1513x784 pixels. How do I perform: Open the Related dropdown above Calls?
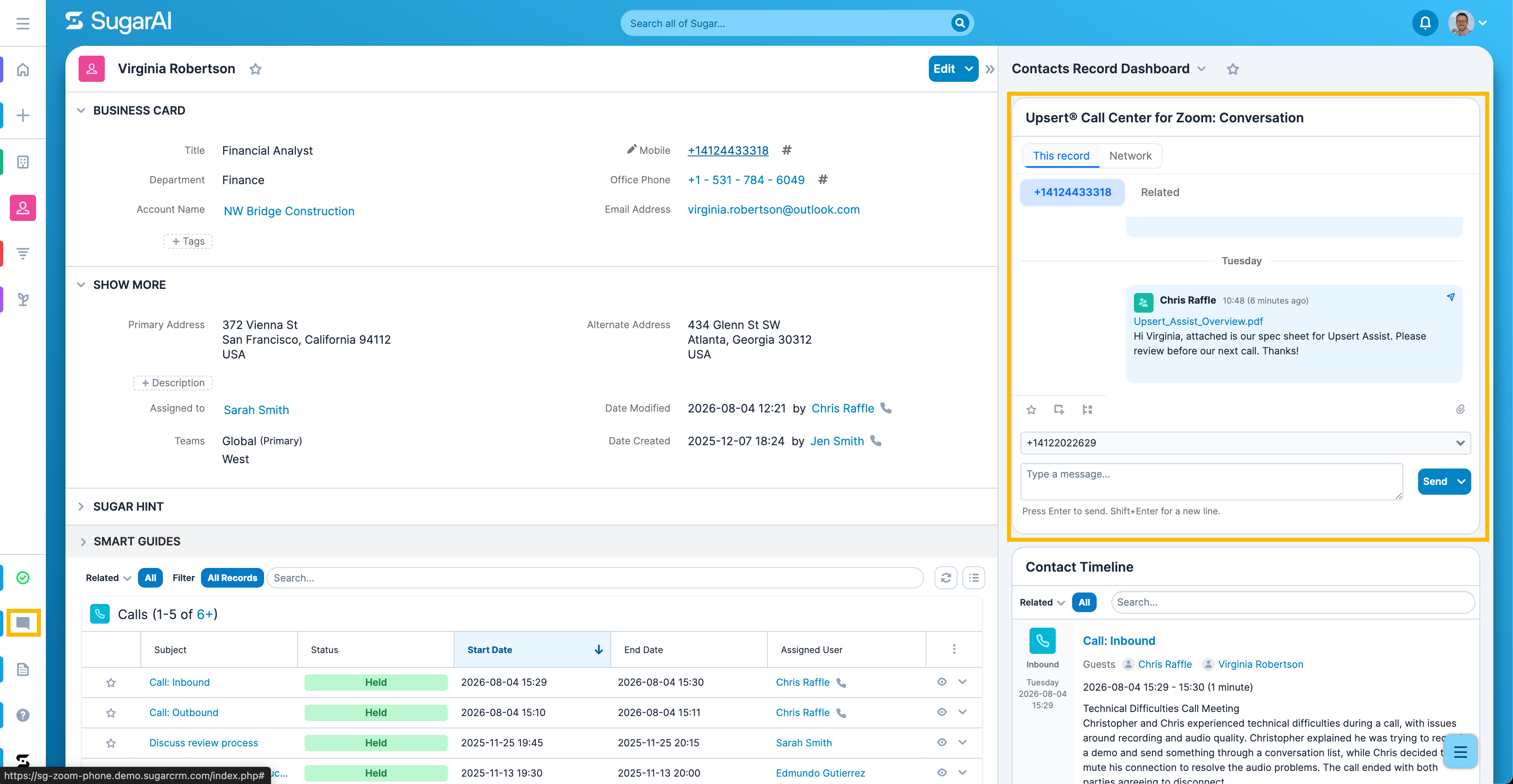click(108, 578)
